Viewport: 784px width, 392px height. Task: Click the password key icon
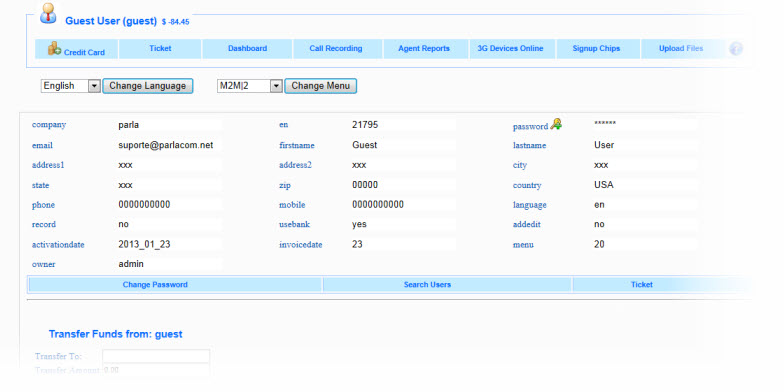click(x=556, y=124)
